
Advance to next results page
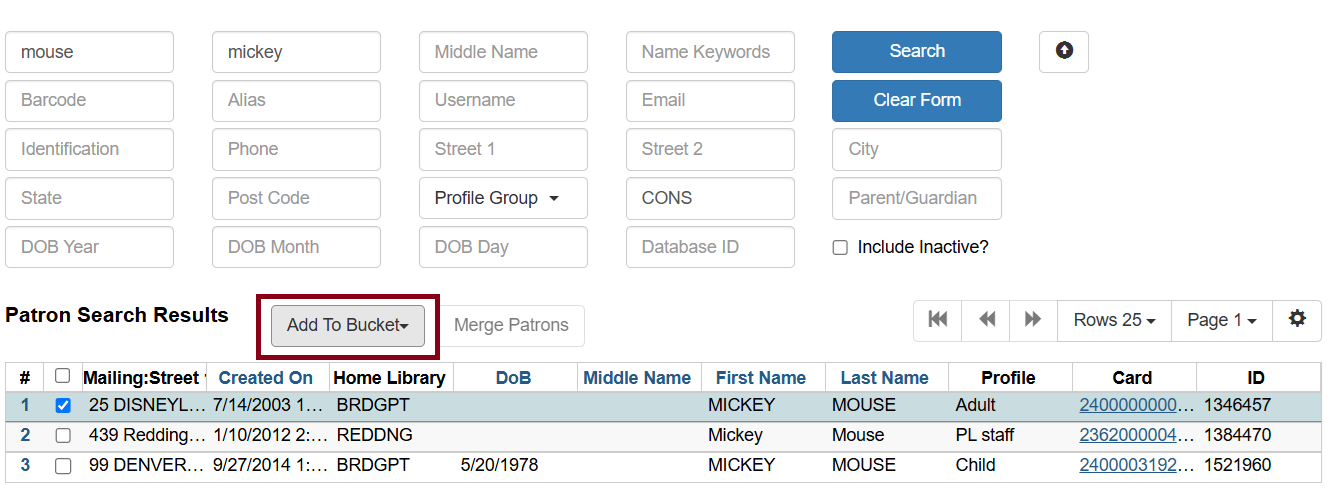click(1033, 320)
